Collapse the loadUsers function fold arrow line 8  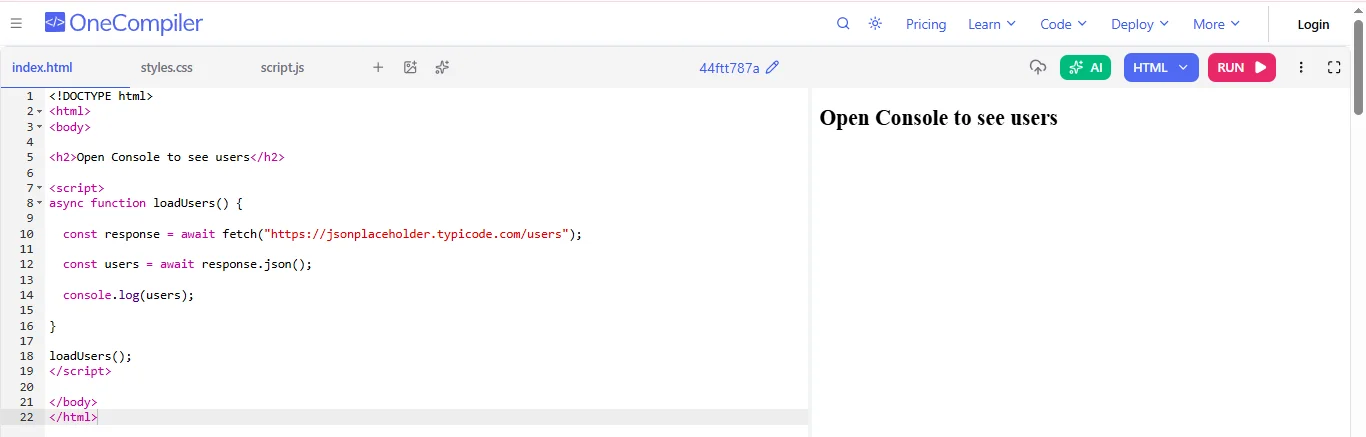point(40,203)
